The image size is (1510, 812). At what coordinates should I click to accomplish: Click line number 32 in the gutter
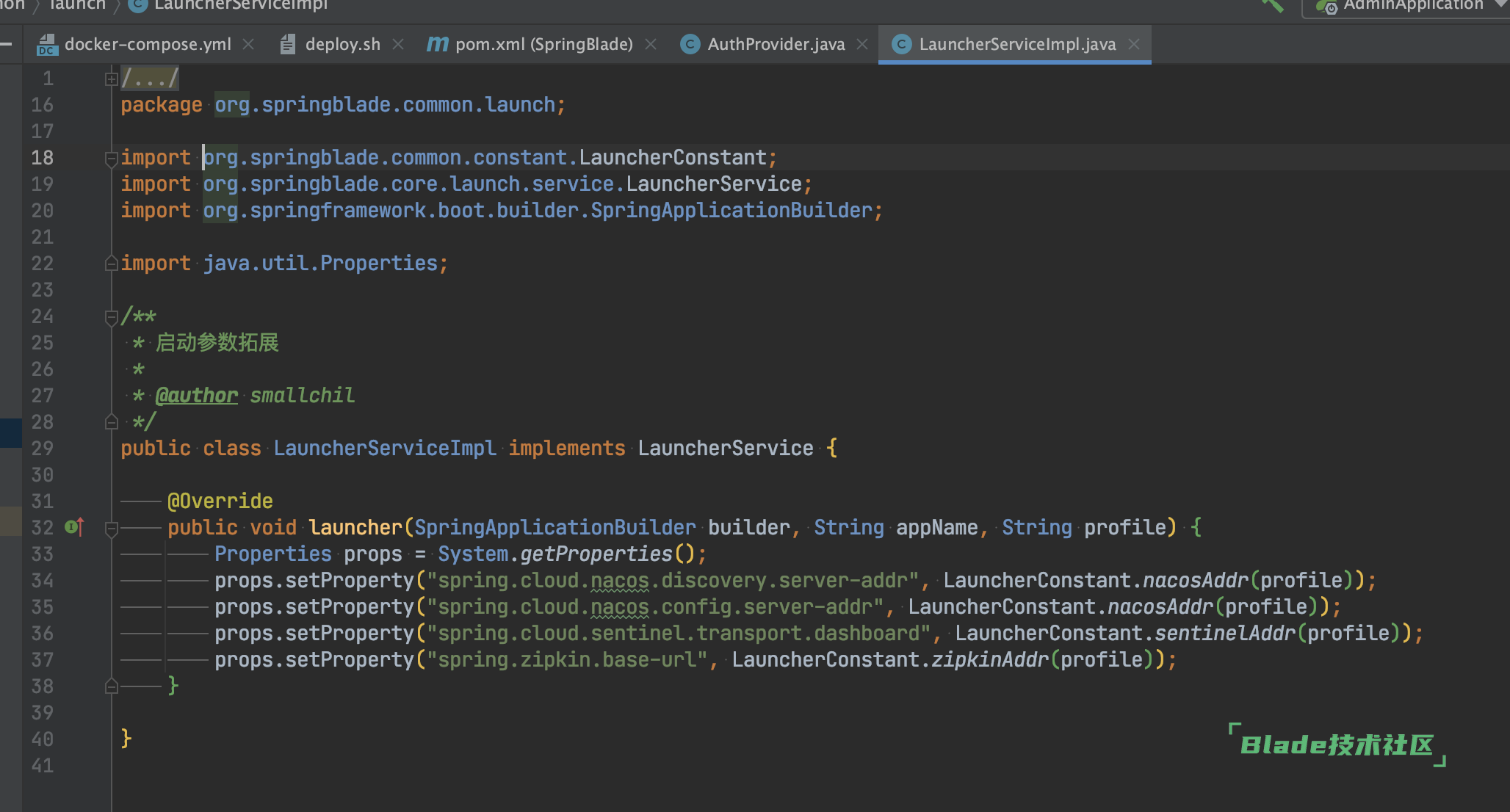pyautogui.click(x=42, y=527)
